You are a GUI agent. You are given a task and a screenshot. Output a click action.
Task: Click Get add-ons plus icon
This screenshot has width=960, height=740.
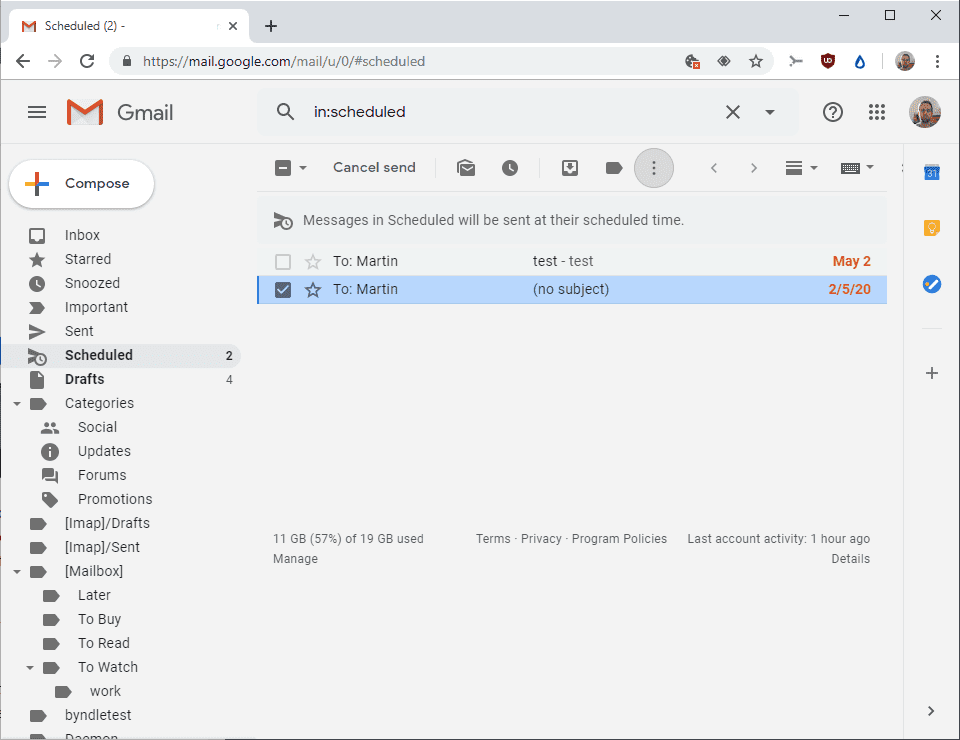click(932, 373)
